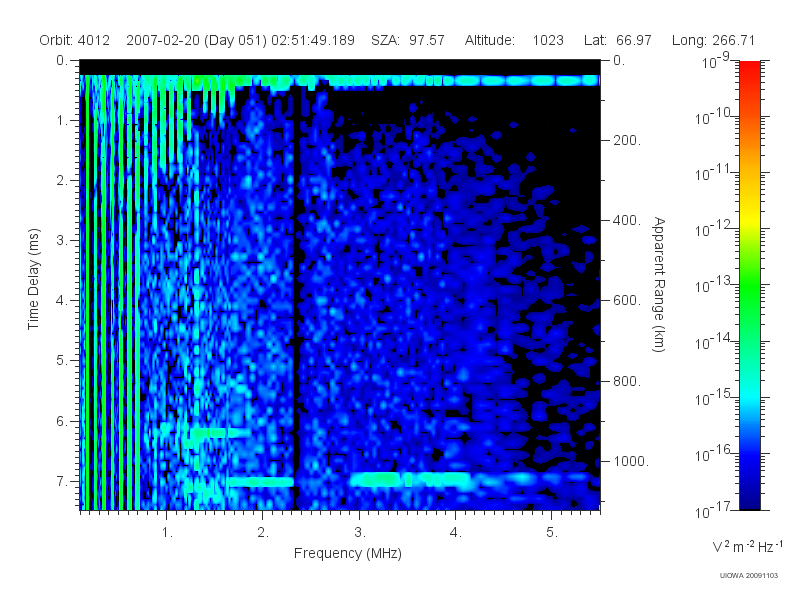Click the 'Frequency (MHz)' axis label
Viewport: 800px width, 600px height.
(347, 554)
